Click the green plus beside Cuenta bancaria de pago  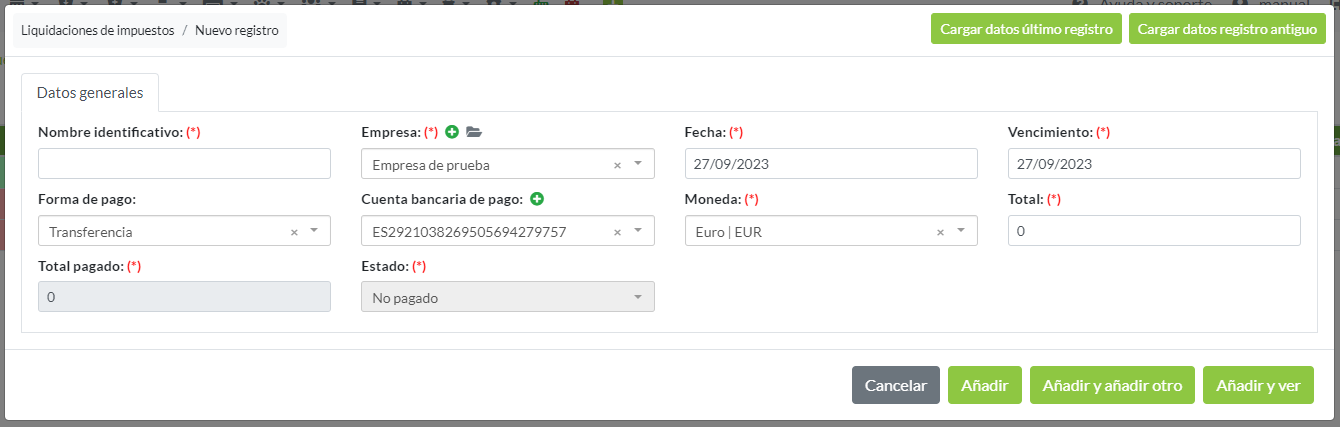(537, 200)
